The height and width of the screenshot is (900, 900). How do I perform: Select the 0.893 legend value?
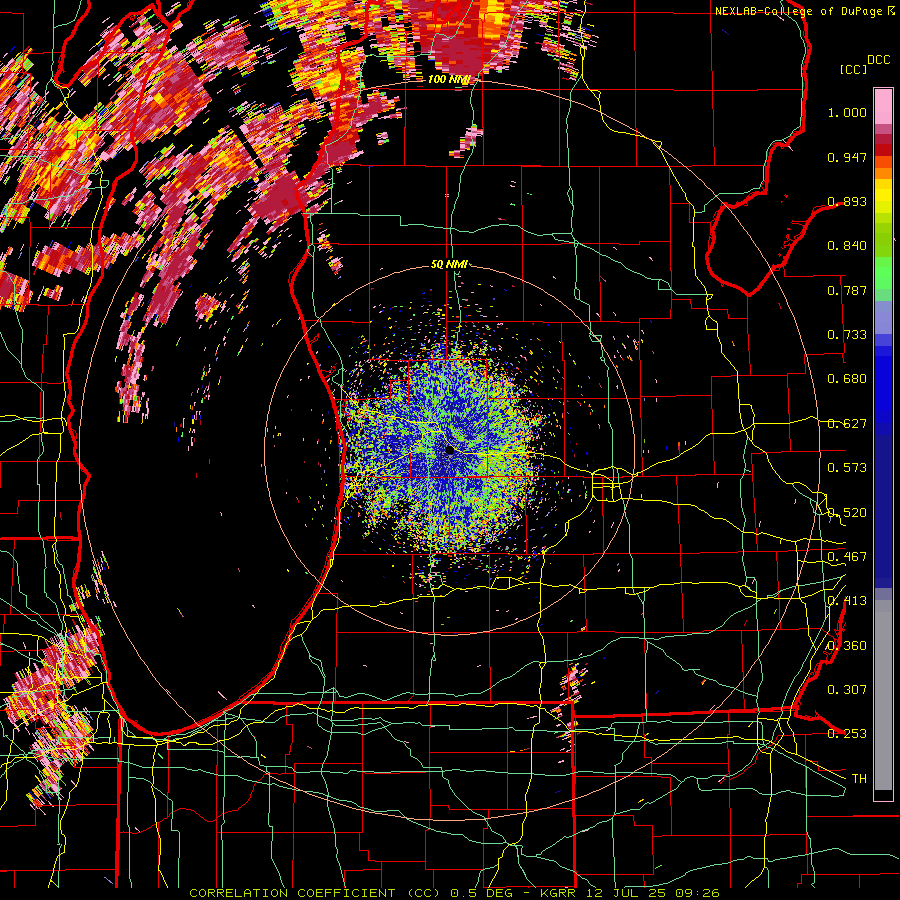coord(847,201)
